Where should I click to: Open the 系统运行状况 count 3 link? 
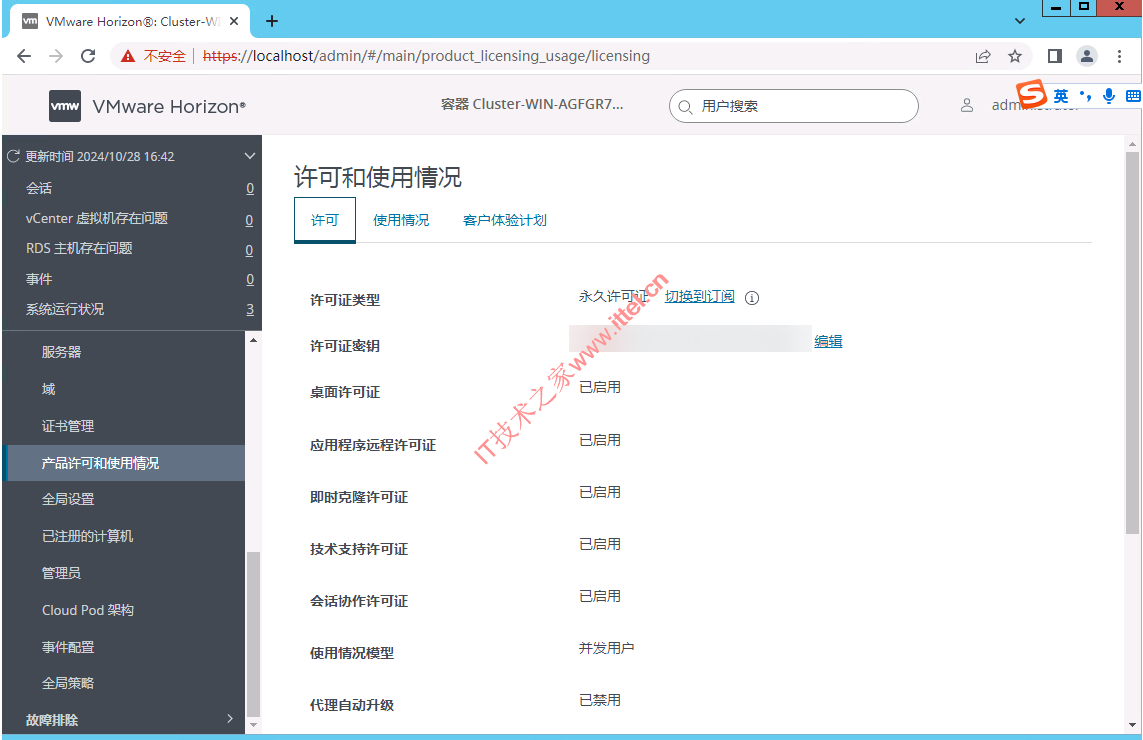(250, 309)
